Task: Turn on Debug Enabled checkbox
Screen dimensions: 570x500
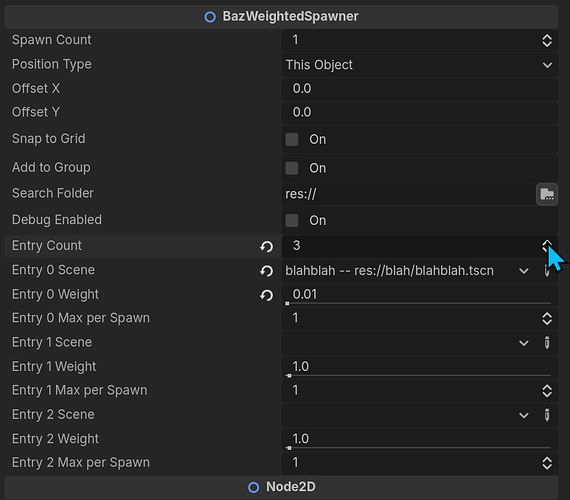Action: (292, 220)
